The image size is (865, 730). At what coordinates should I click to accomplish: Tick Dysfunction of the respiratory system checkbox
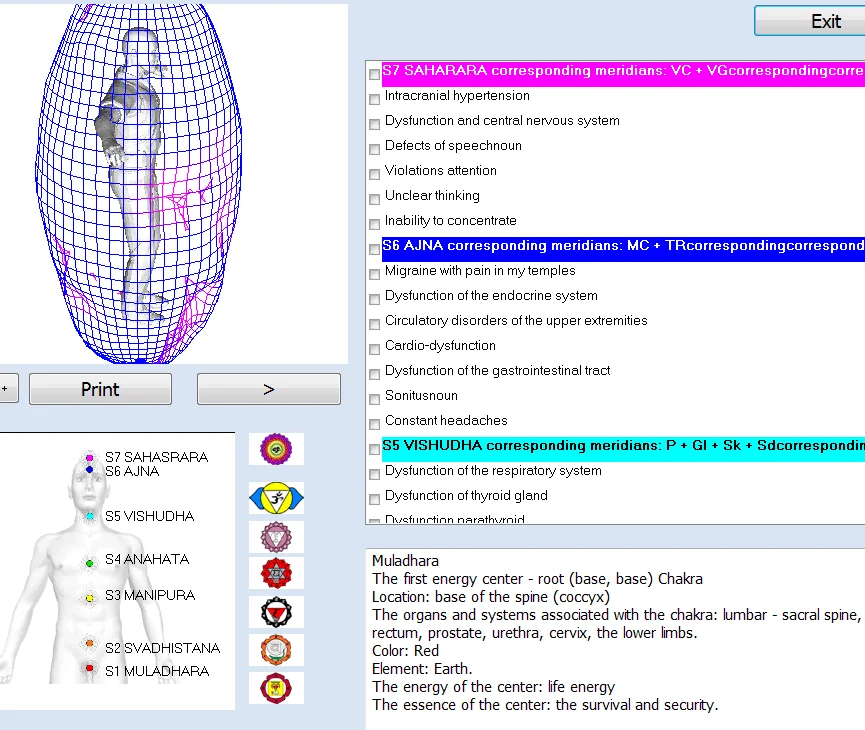[x=375, y=473]
